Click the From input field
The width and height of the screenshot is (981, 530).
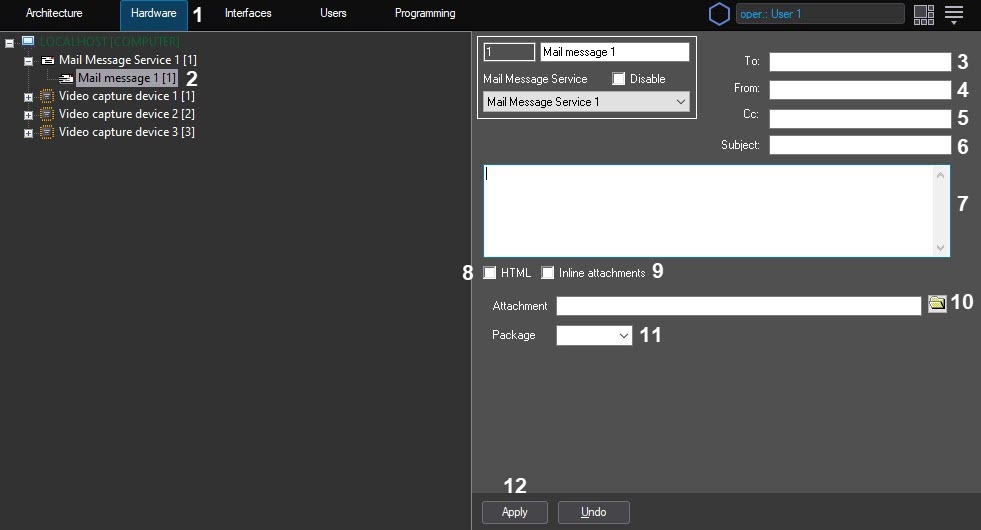click(x=860, y=89)
